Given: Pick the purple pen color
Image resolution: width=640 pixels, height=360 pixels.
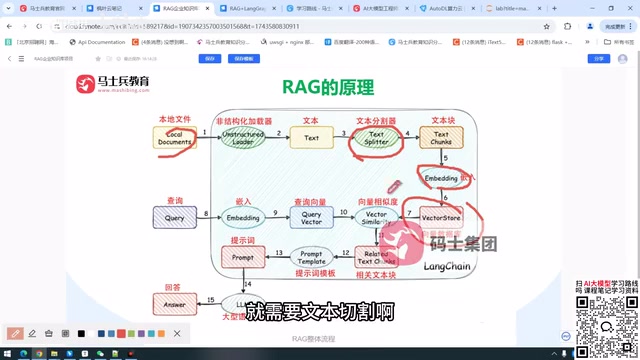Looking at the screenshot, I should tap(141, 333).
